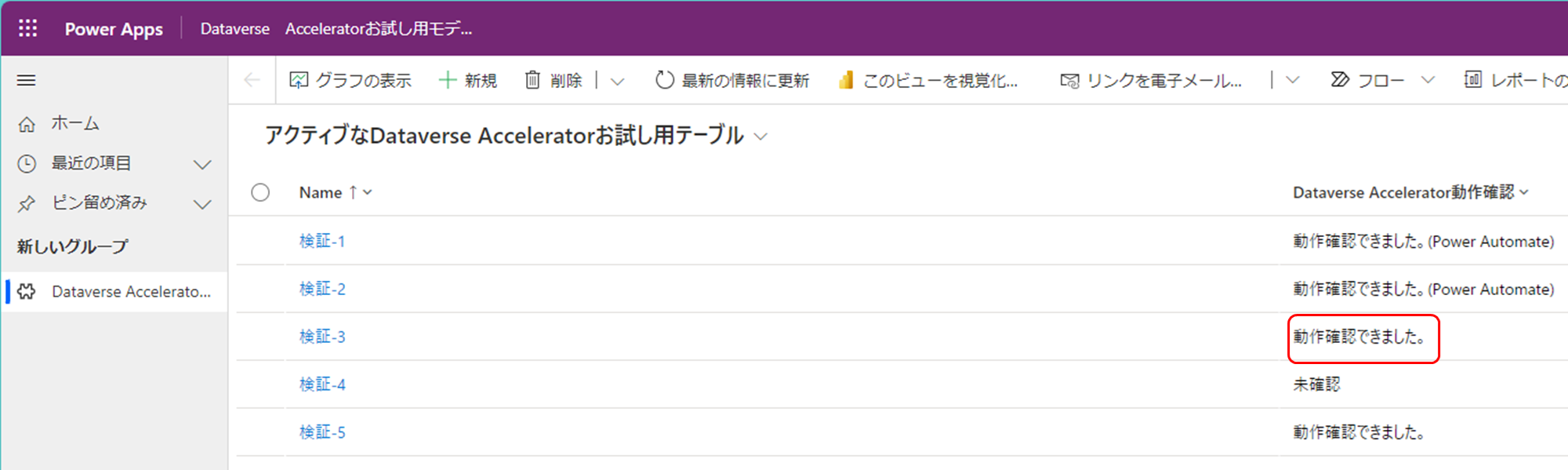Image resolution: width=1568 pixels, height=470 pixels.
Task: Click the 最近の項目 clock icon
Action: (27, 163)
